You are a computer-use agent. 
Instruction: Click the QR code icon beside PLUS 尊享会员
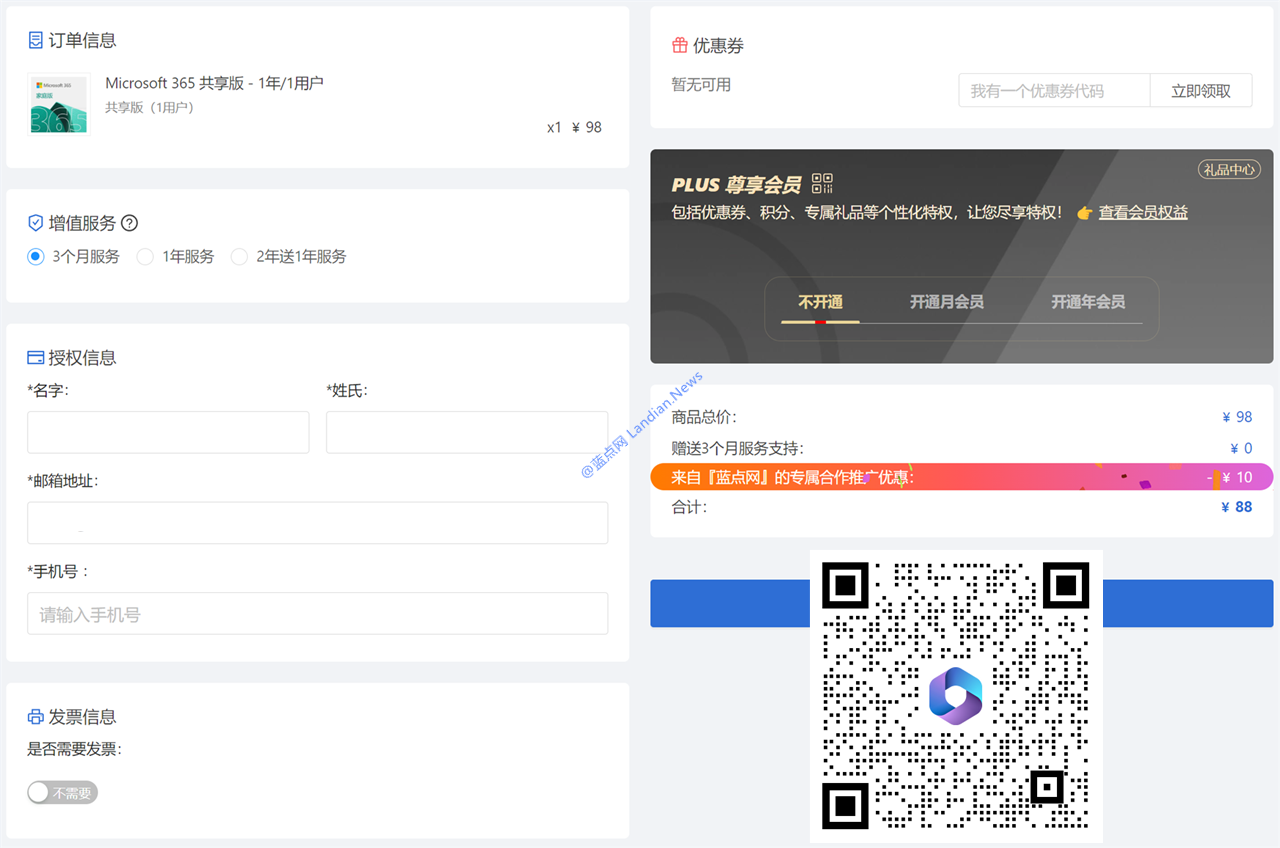(822, 183)
